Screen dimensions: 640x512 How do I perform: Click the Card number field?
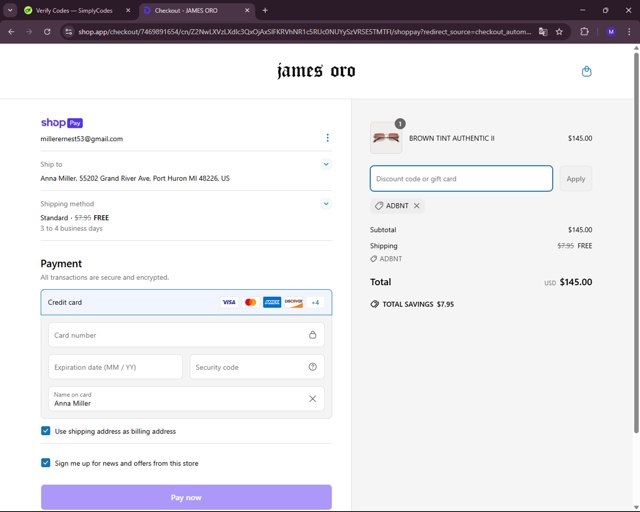(x=186, y=335)
